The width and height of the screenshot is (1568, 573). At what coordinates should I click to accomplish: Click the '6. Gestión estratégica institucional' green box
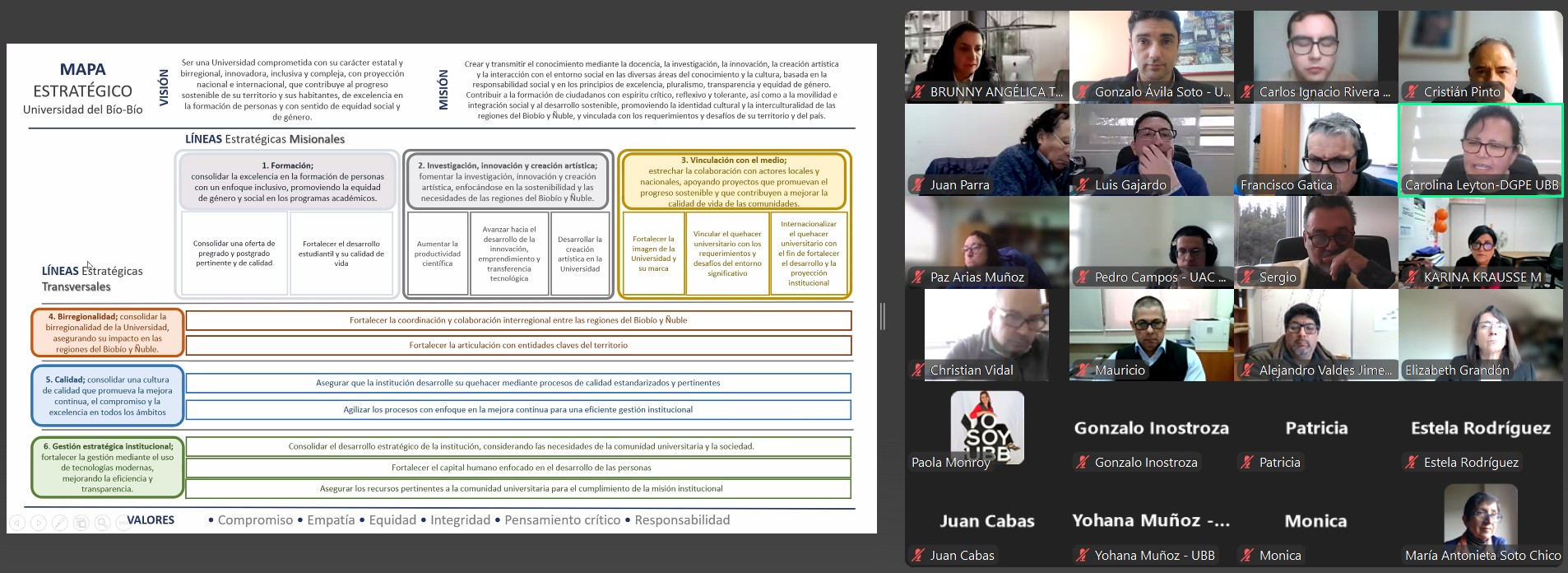pos(107,468)
